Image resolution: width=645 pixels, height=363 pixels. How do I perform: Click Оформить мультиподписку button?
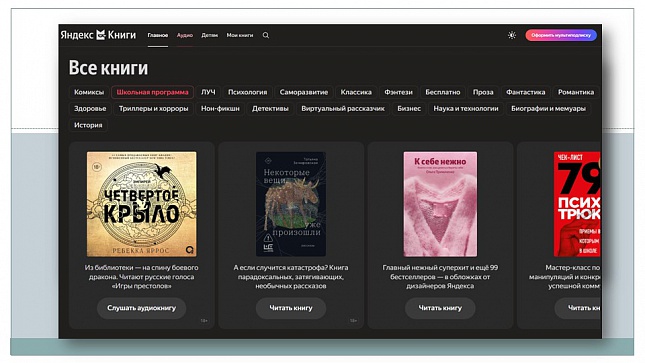[x=561, y=35]
